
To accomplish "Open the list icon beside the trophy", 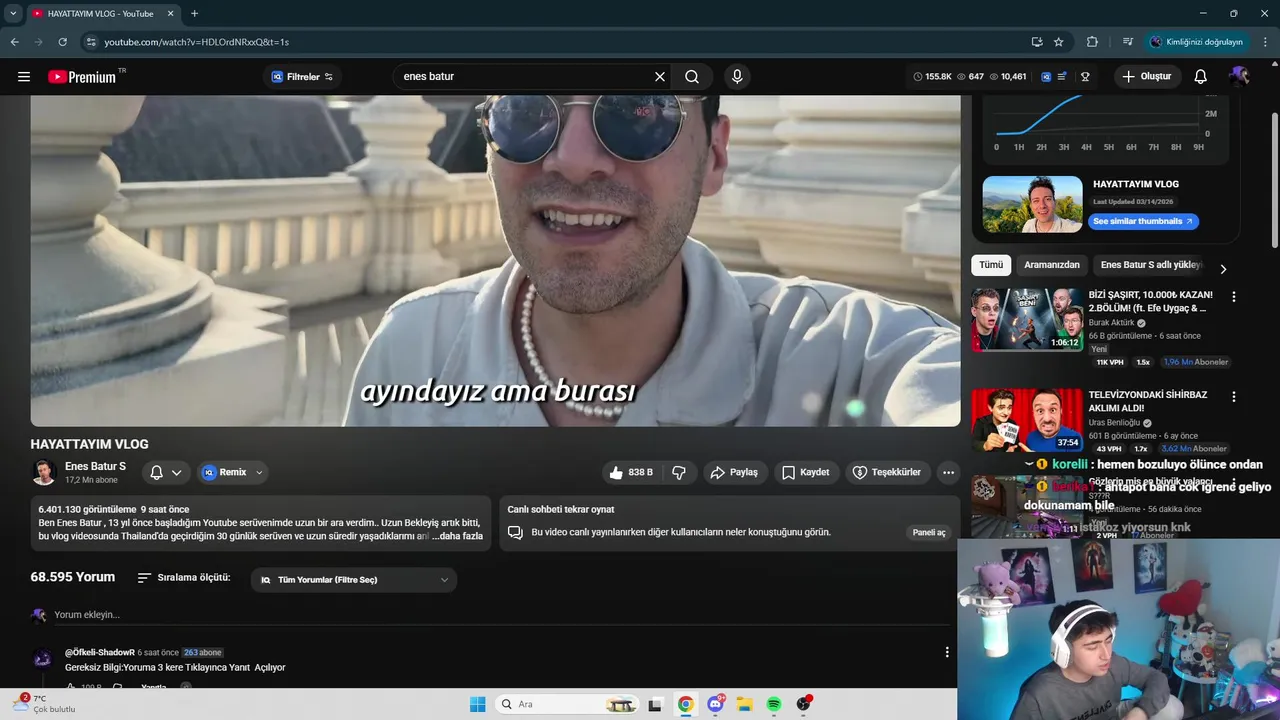I will click(x=1063, y=77).
